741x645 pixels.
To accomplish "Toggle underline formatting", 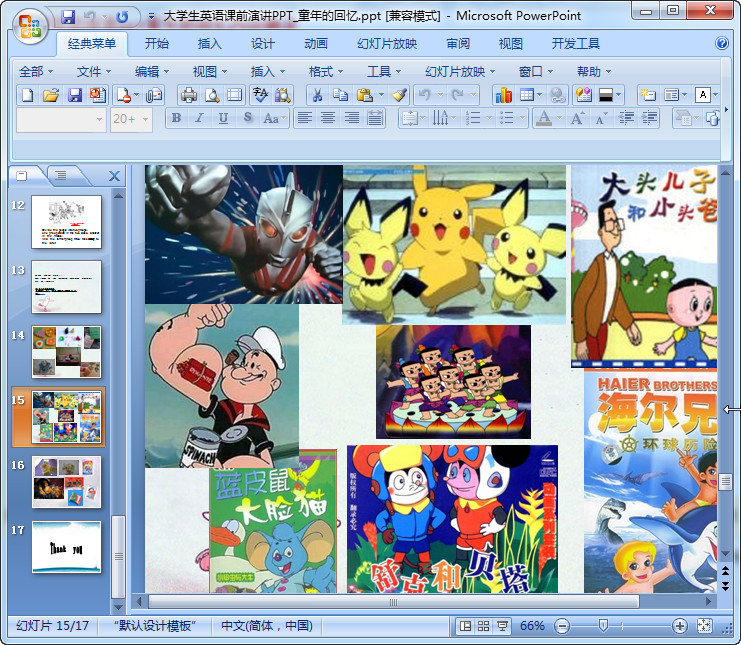I will pos(223,118).
